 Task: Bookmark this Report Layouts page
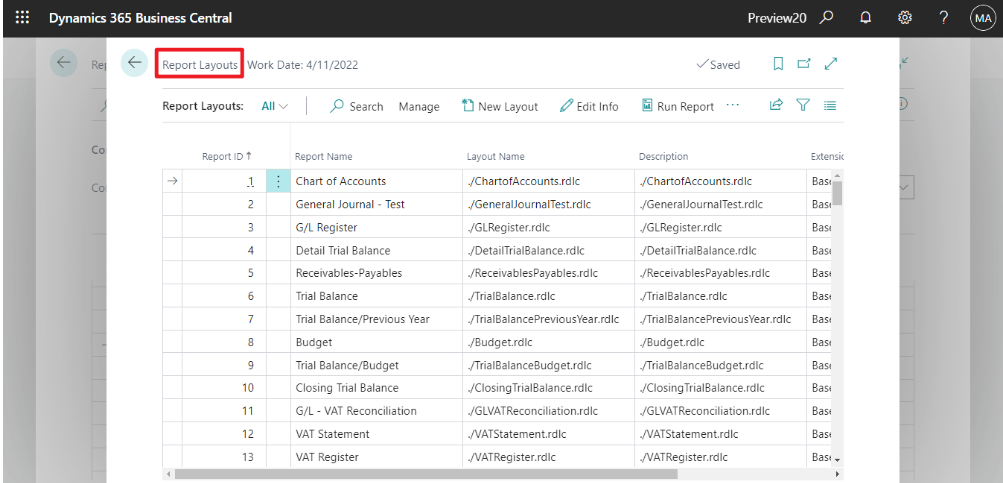coord(778,64)
